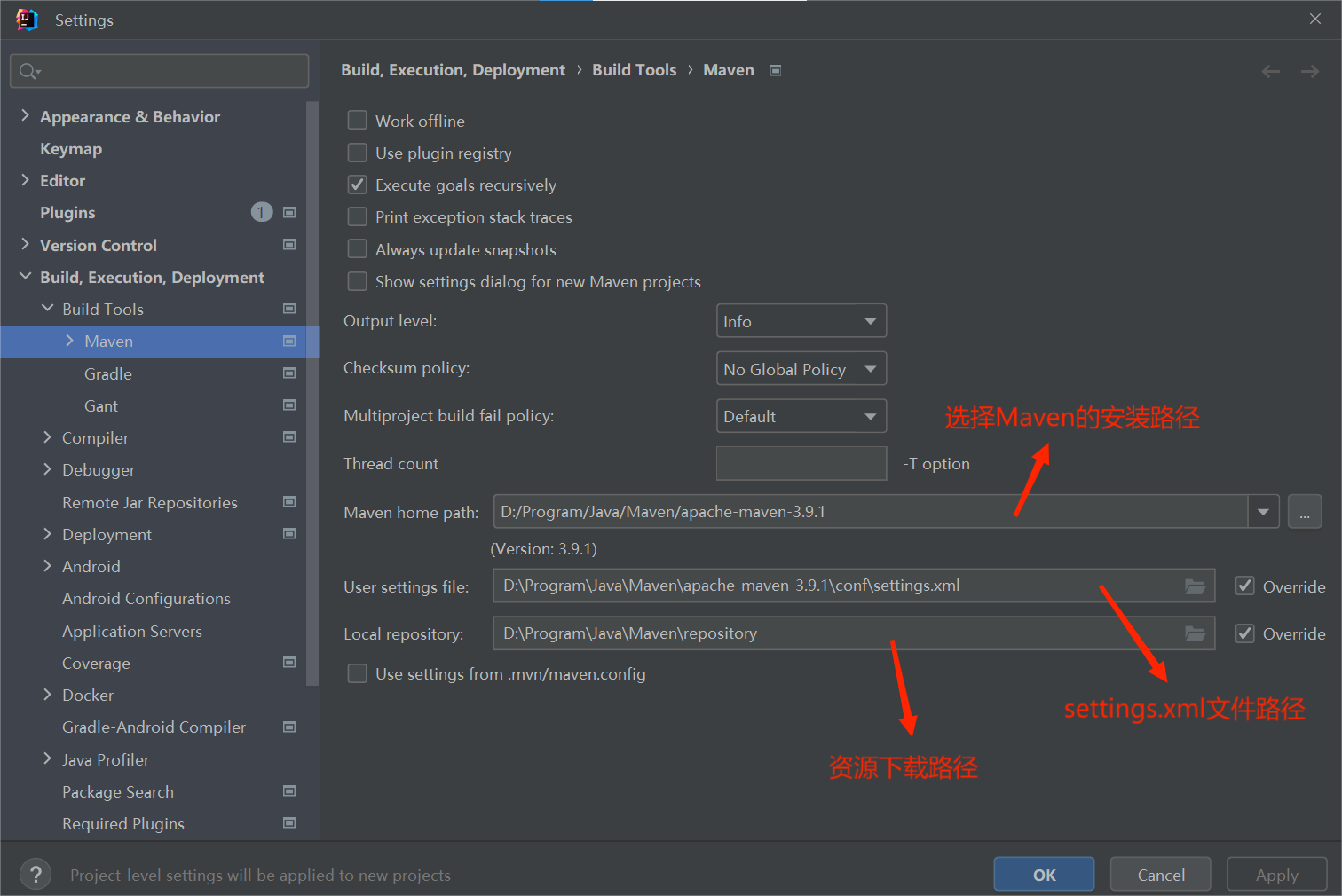Viewport: 1342px width, 896px height.
Task: Go back with the left arrow
Action: click(x=1271, y=71)
